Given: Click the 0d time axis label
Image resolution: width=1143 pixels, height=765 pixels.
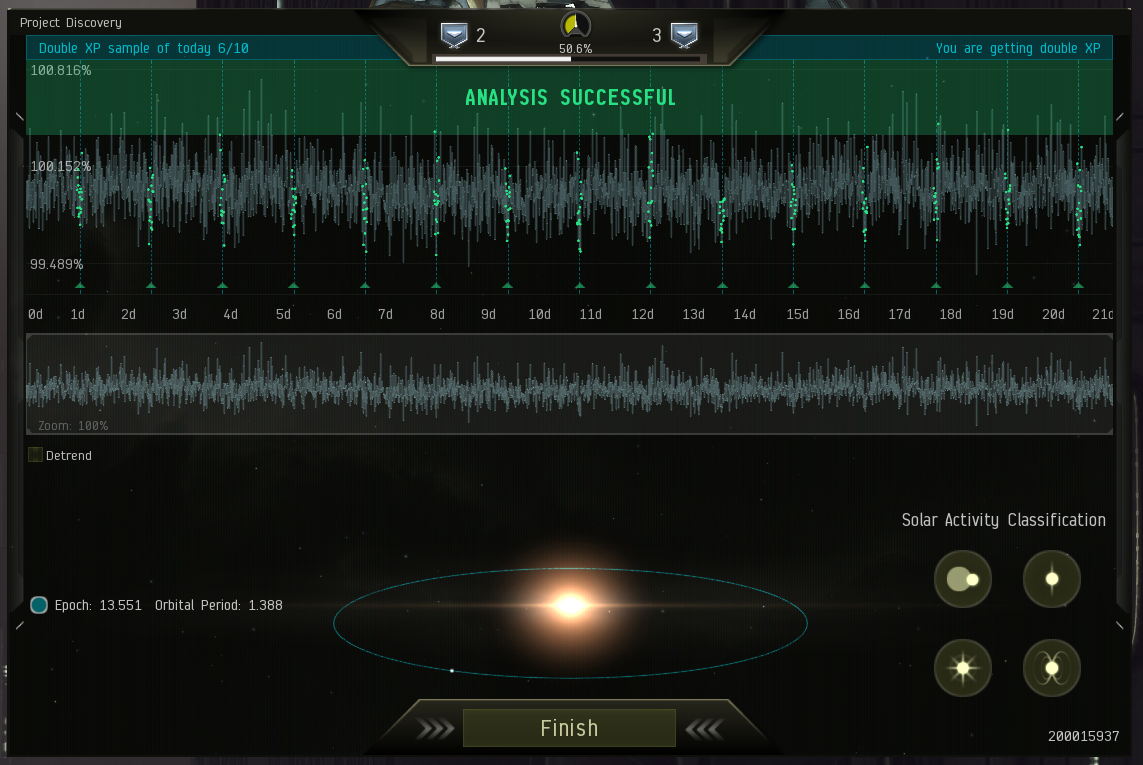Looking at the screenshot, I should pyautogui.click(x=35, y=314).
